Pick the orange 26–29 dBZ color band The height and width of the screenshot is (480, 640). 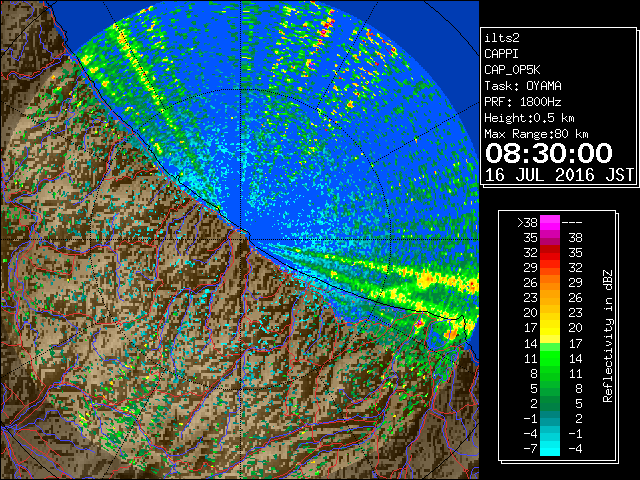pos(550,283)
